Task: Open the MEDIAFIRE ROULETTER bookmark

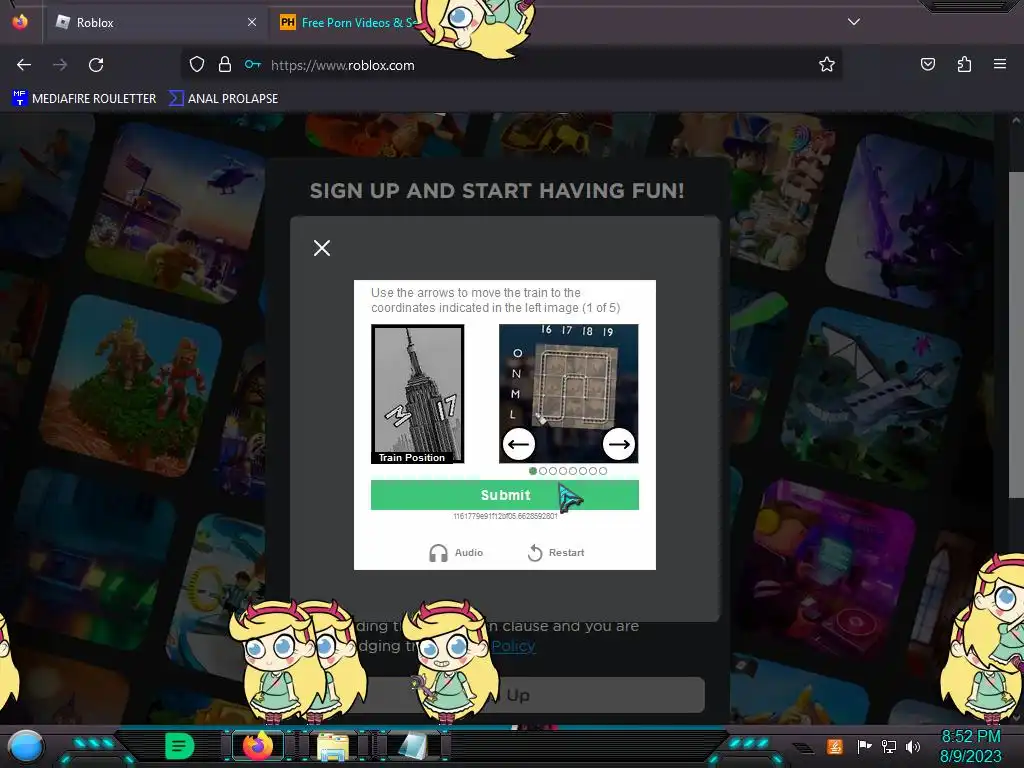Action: 84,99
